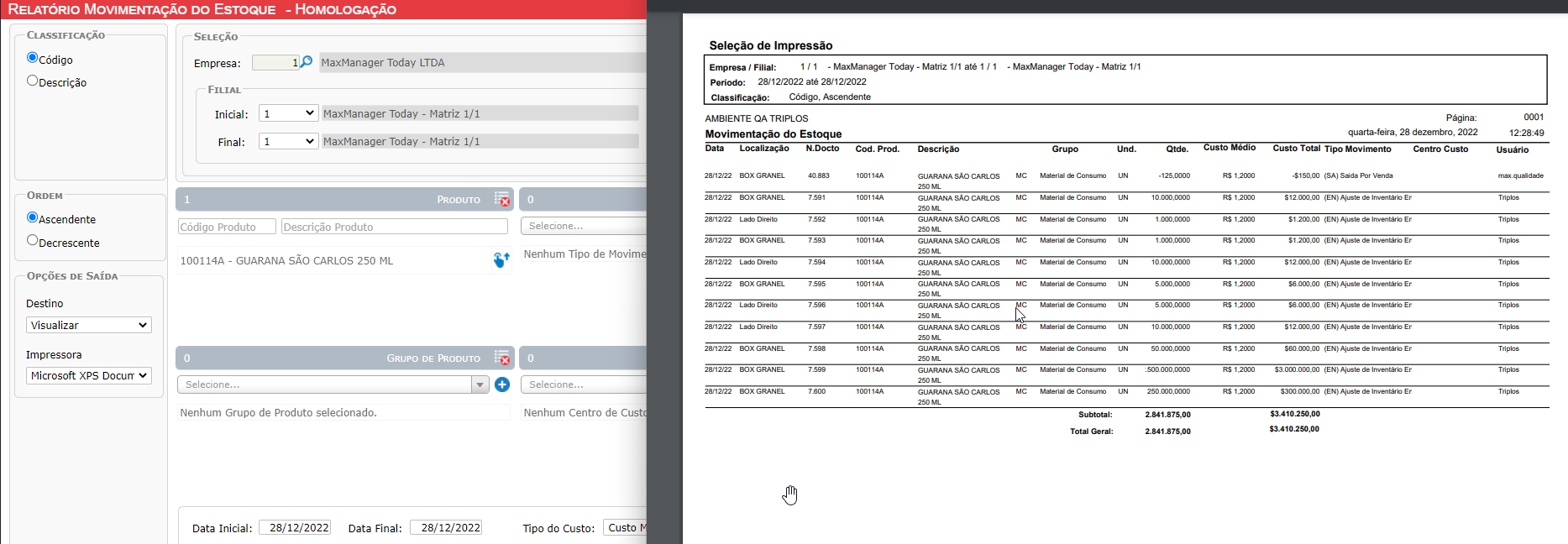Click the Seleção de Impressão heading
This screenshot has height=544, width=1568.
pos(771,45)
